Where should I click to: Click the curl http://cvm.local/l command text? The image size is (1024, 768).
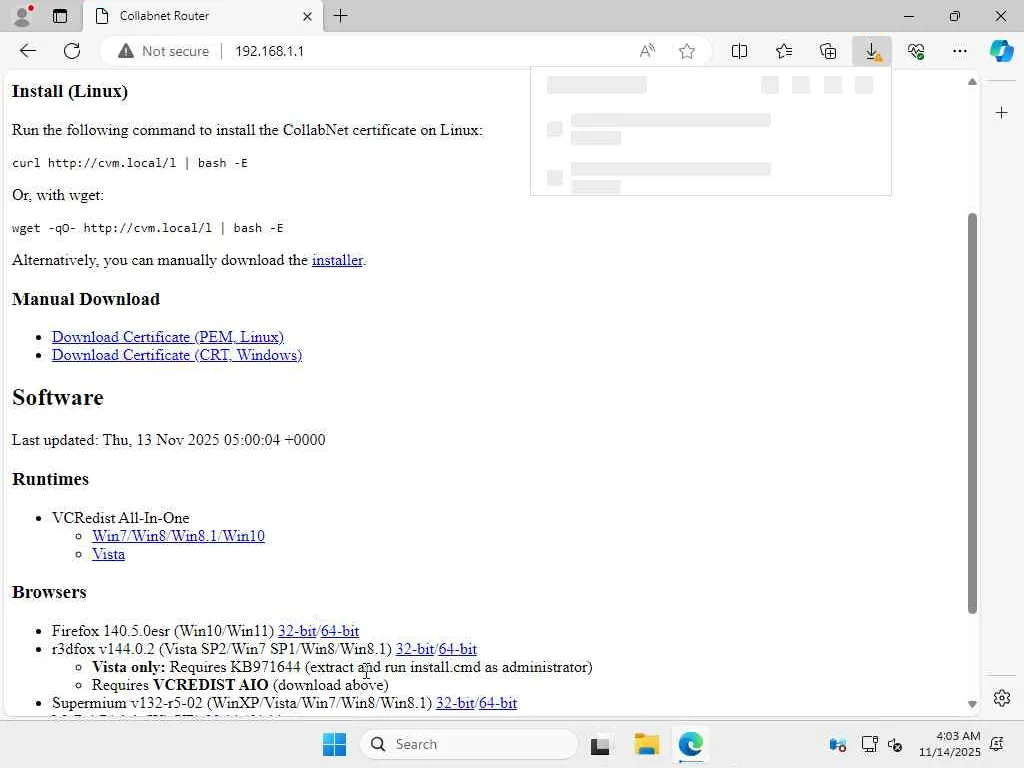[x=129, y=163]
